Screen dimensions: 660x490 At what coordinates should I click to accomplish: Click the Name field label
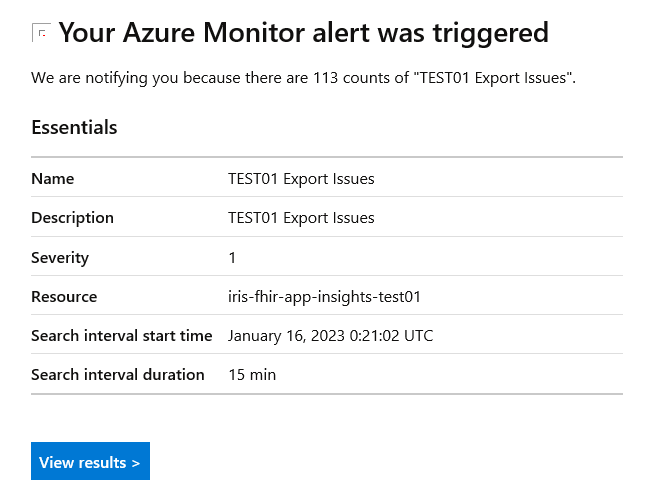[53, 178]
